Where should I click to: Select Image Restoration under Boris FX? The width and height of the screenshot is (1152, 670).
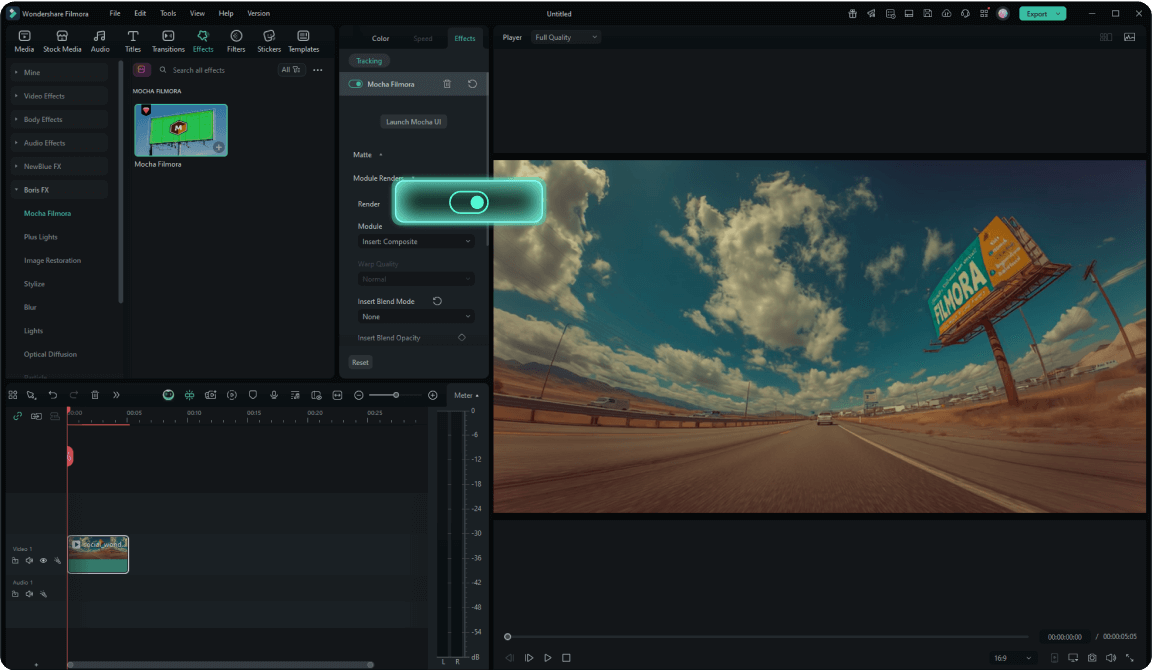point(52,260)
